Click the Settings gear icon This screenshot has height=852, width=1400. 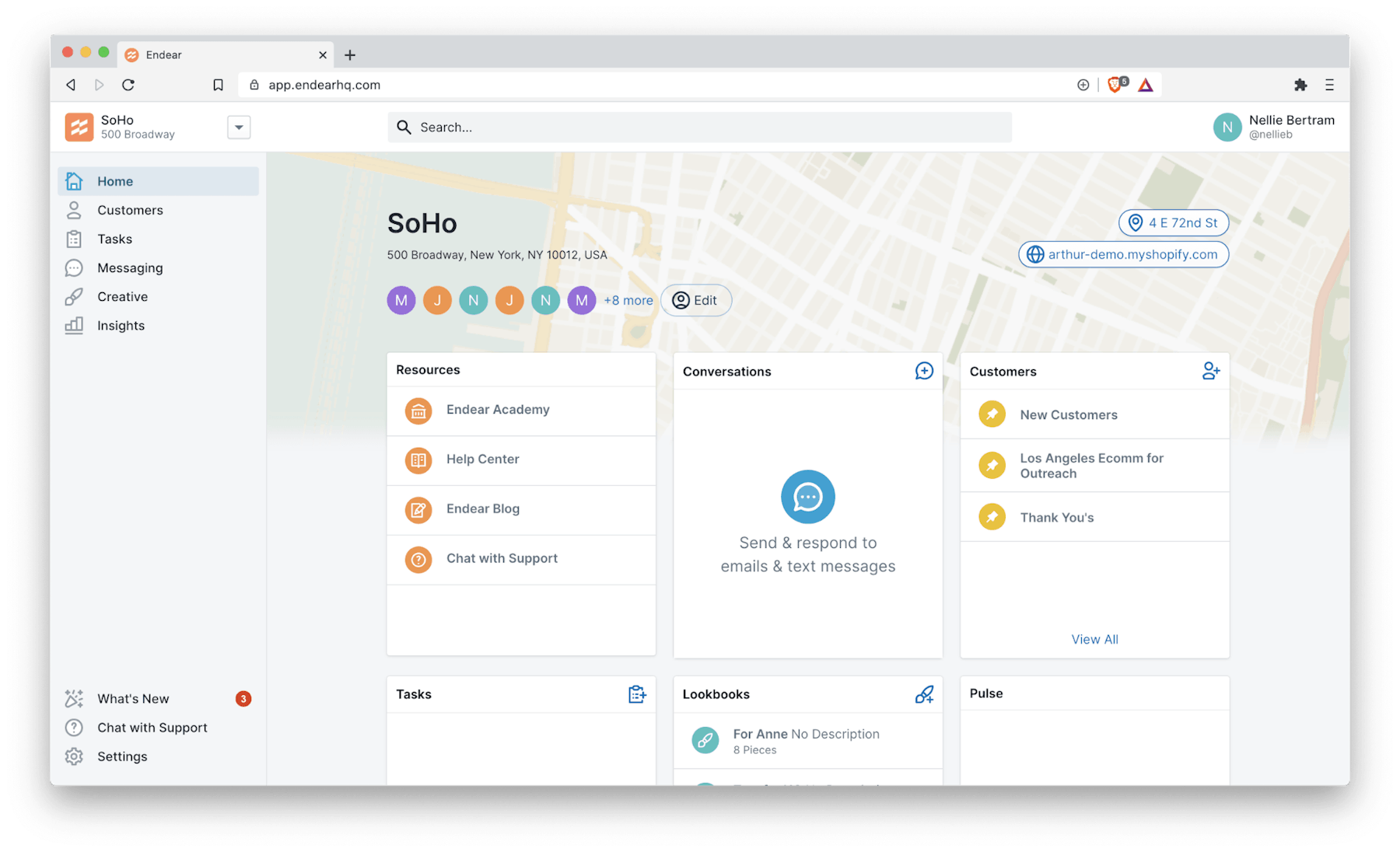tap(74, 756)
